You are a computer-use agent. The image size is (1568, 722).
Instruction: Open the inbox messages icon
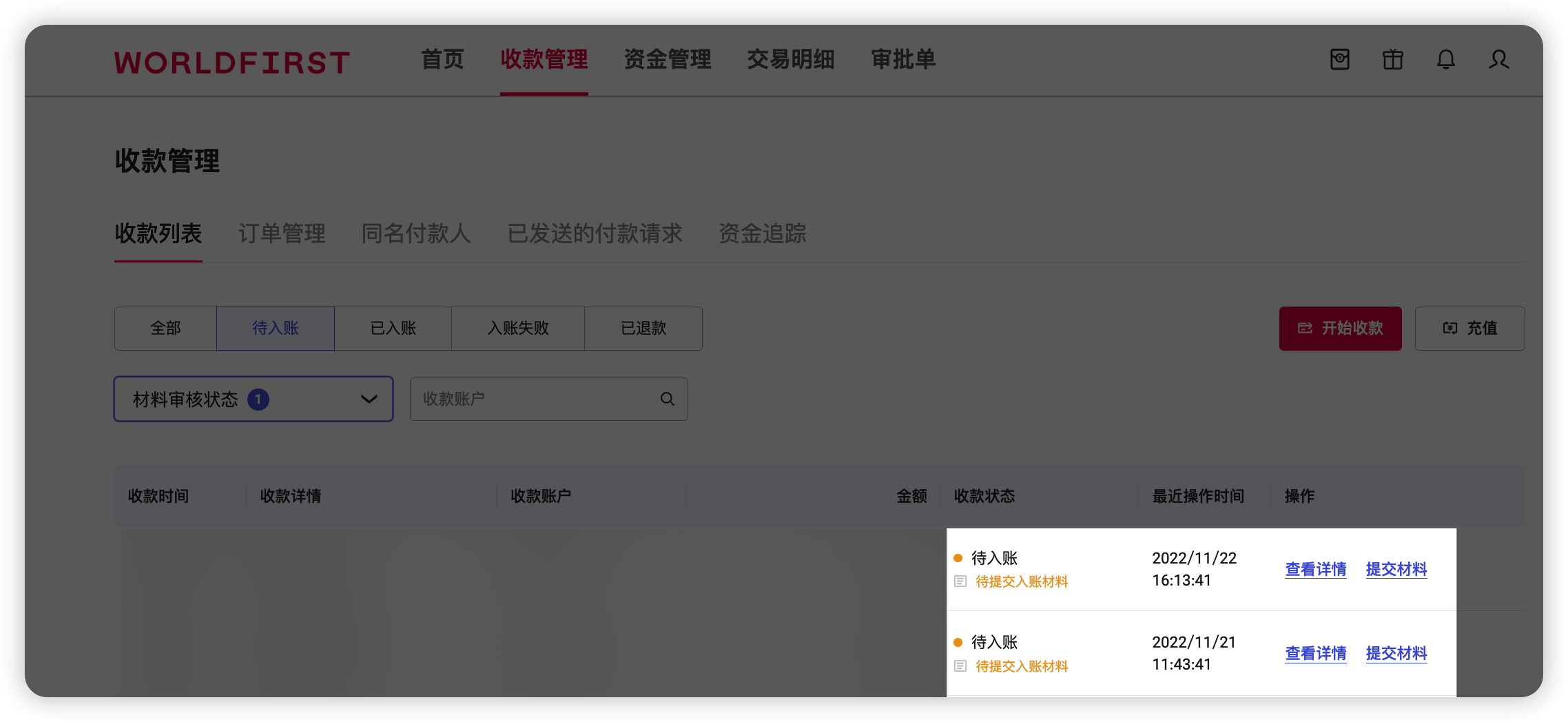1340,60
